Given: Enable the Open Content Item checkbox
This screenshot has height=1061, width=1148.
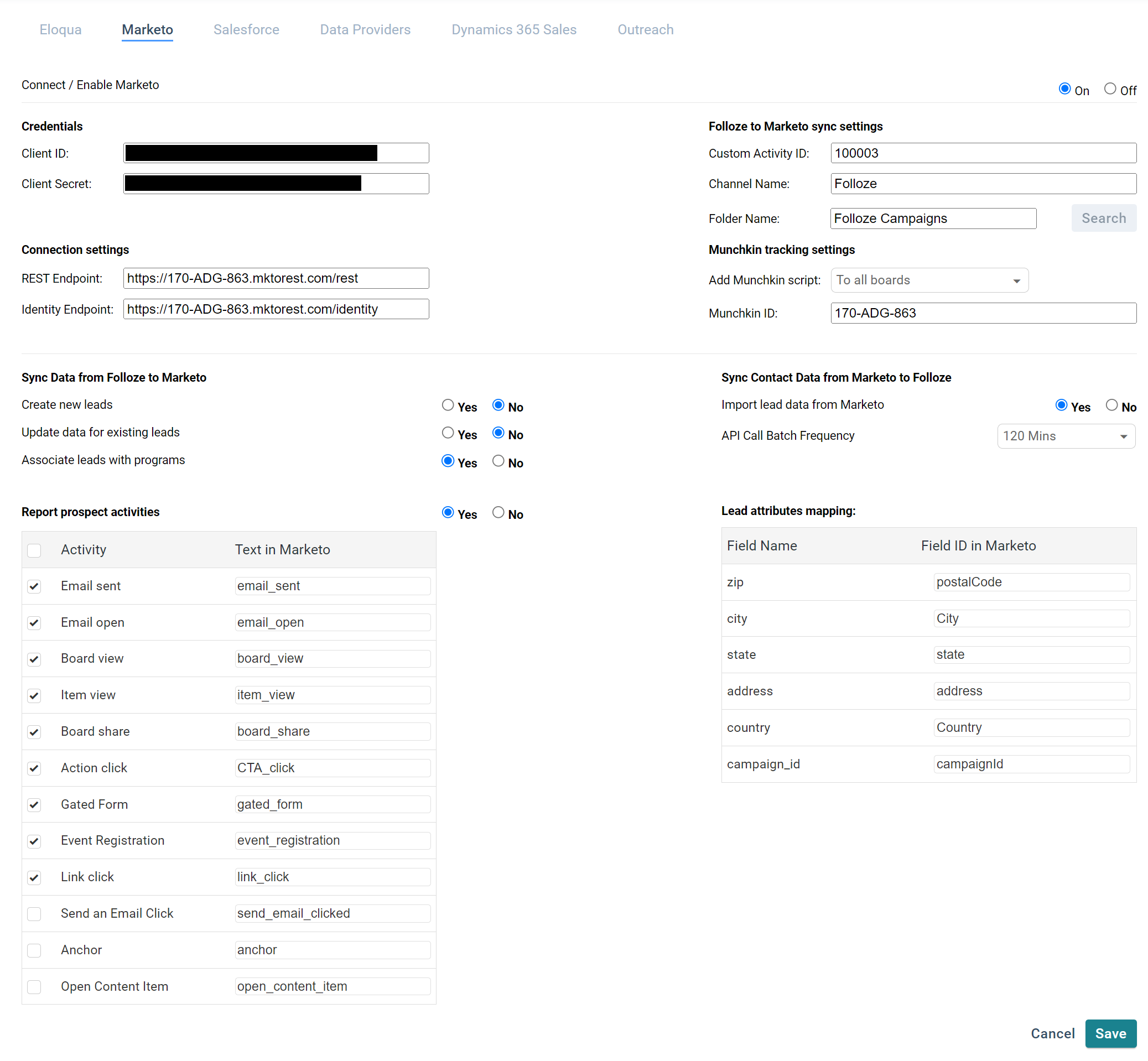Looking at the screenshot, I should pyautogui.click(x=34, y=987).
